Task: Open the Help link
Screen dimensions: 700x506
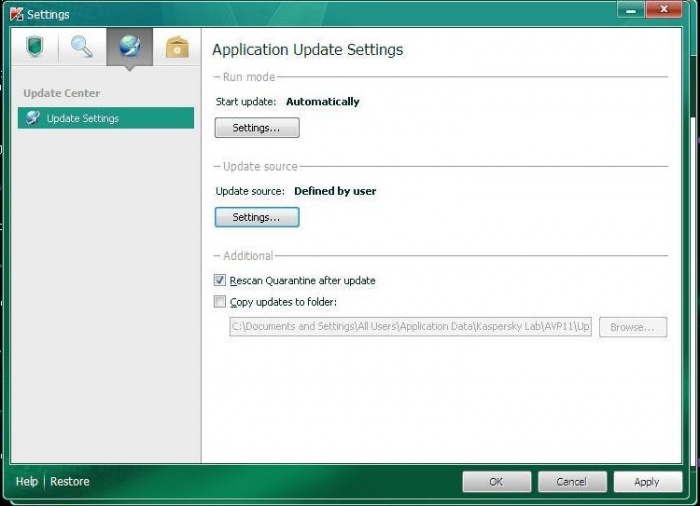Action: click(x=27, y=481)
